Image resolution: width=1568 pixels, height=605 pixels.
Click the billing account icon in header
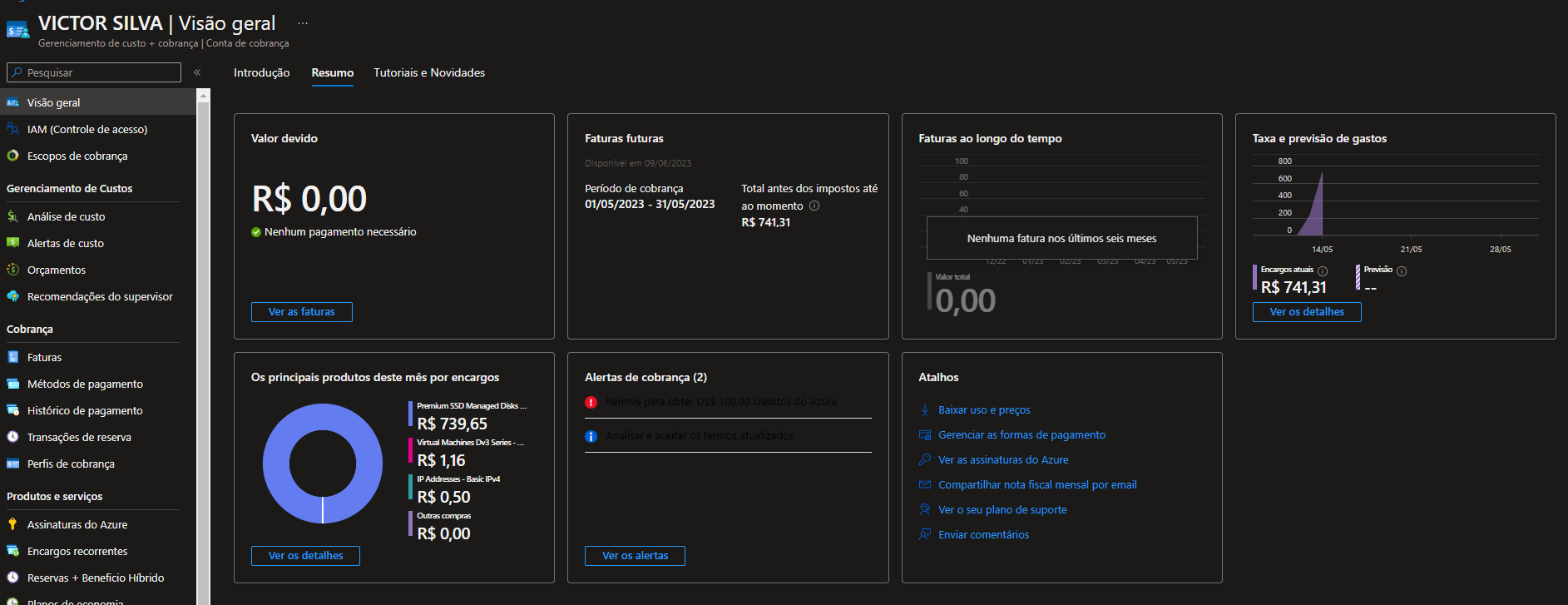click(x=18, y=31)
